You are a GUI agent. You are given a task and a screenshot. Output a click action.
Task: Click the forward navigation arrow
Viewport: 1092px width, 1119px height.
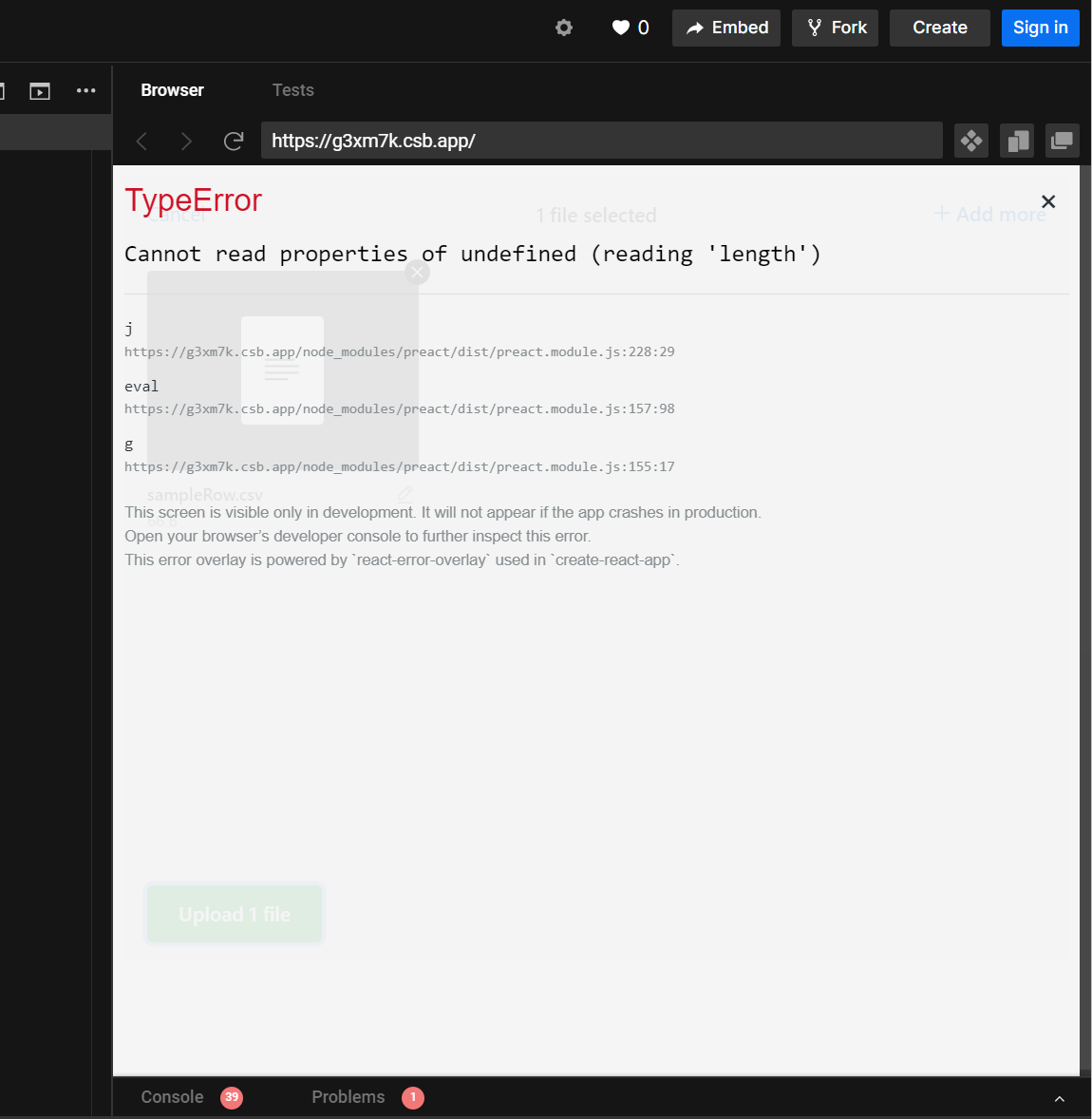click(x=187, y=141)
